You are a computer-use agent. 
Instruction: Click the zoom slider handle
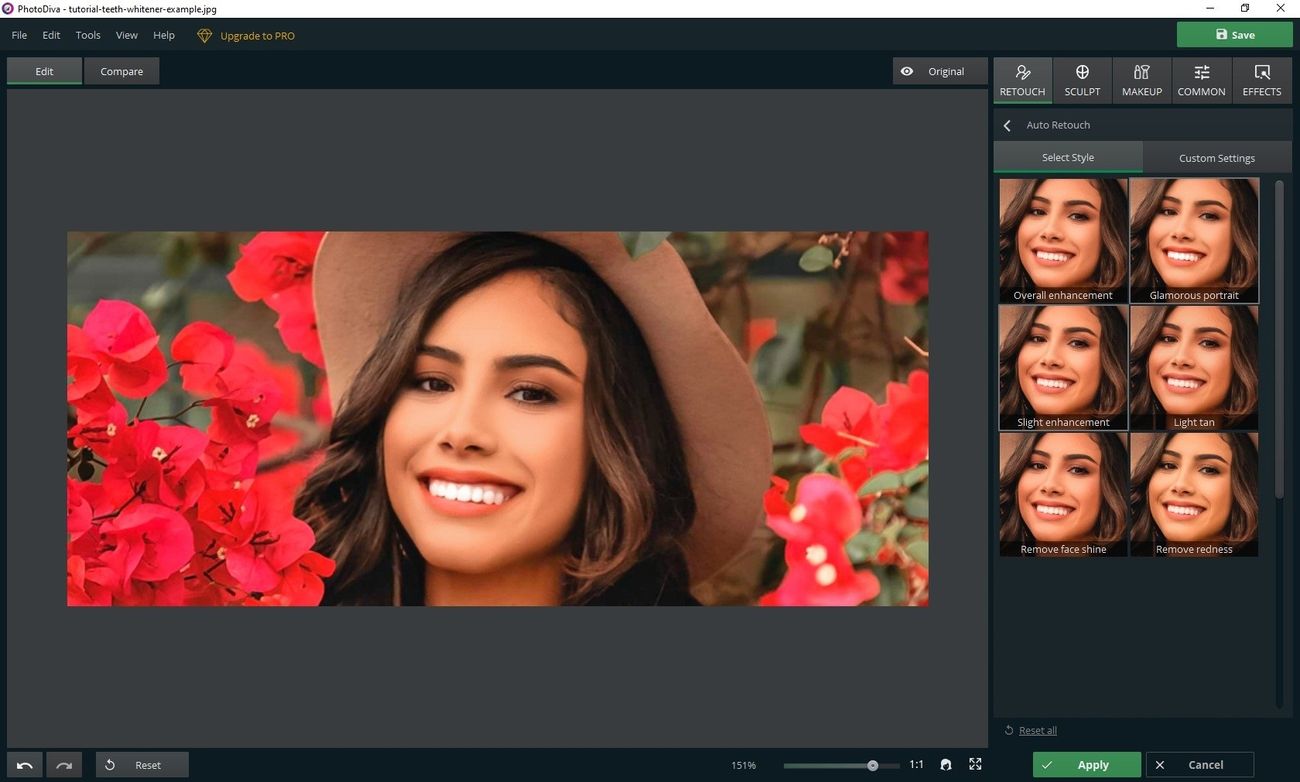pyautogui.click(x=873, y=765)
